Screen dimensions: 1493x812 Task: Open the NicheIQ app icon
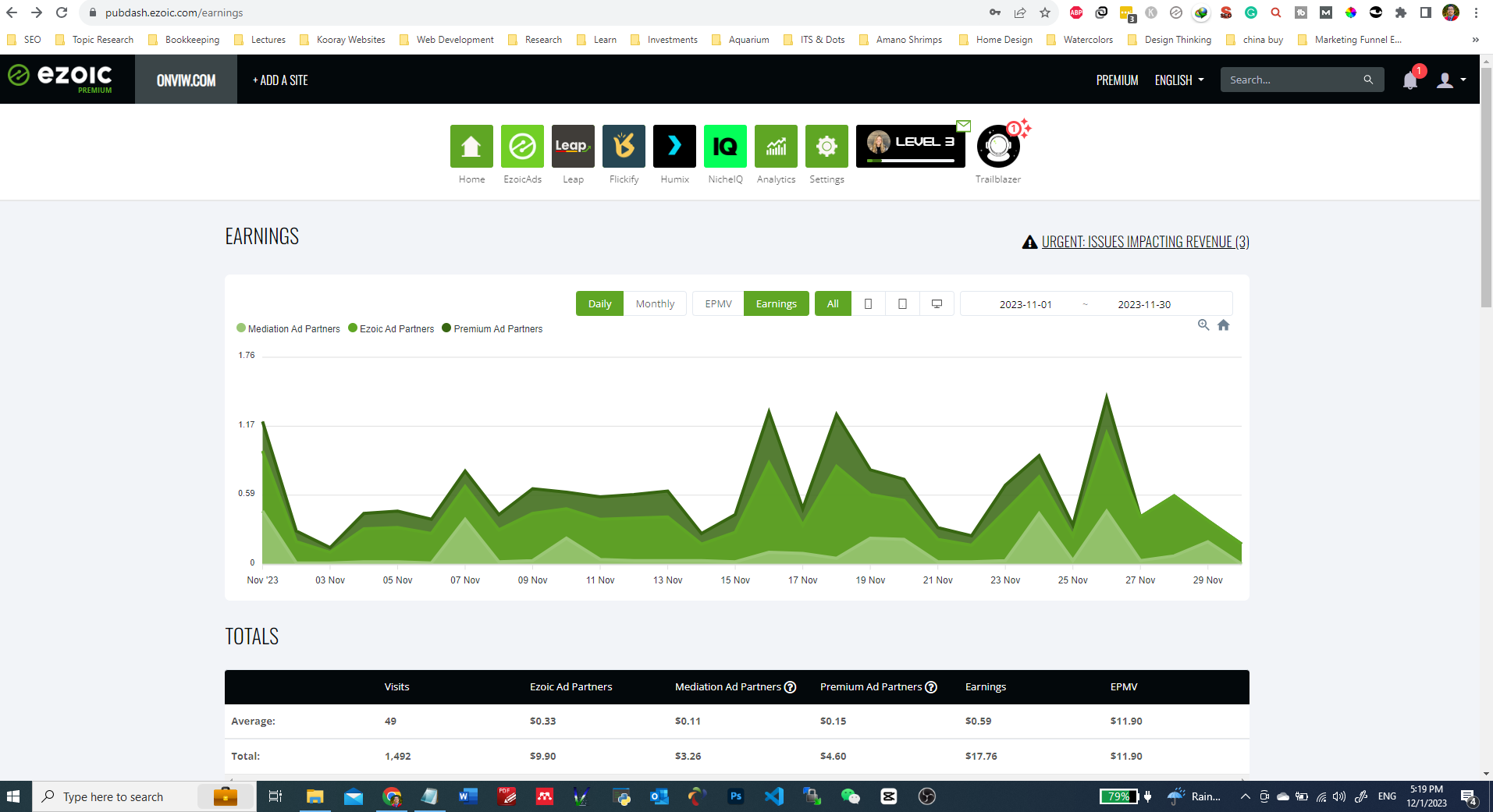(725, 146)
